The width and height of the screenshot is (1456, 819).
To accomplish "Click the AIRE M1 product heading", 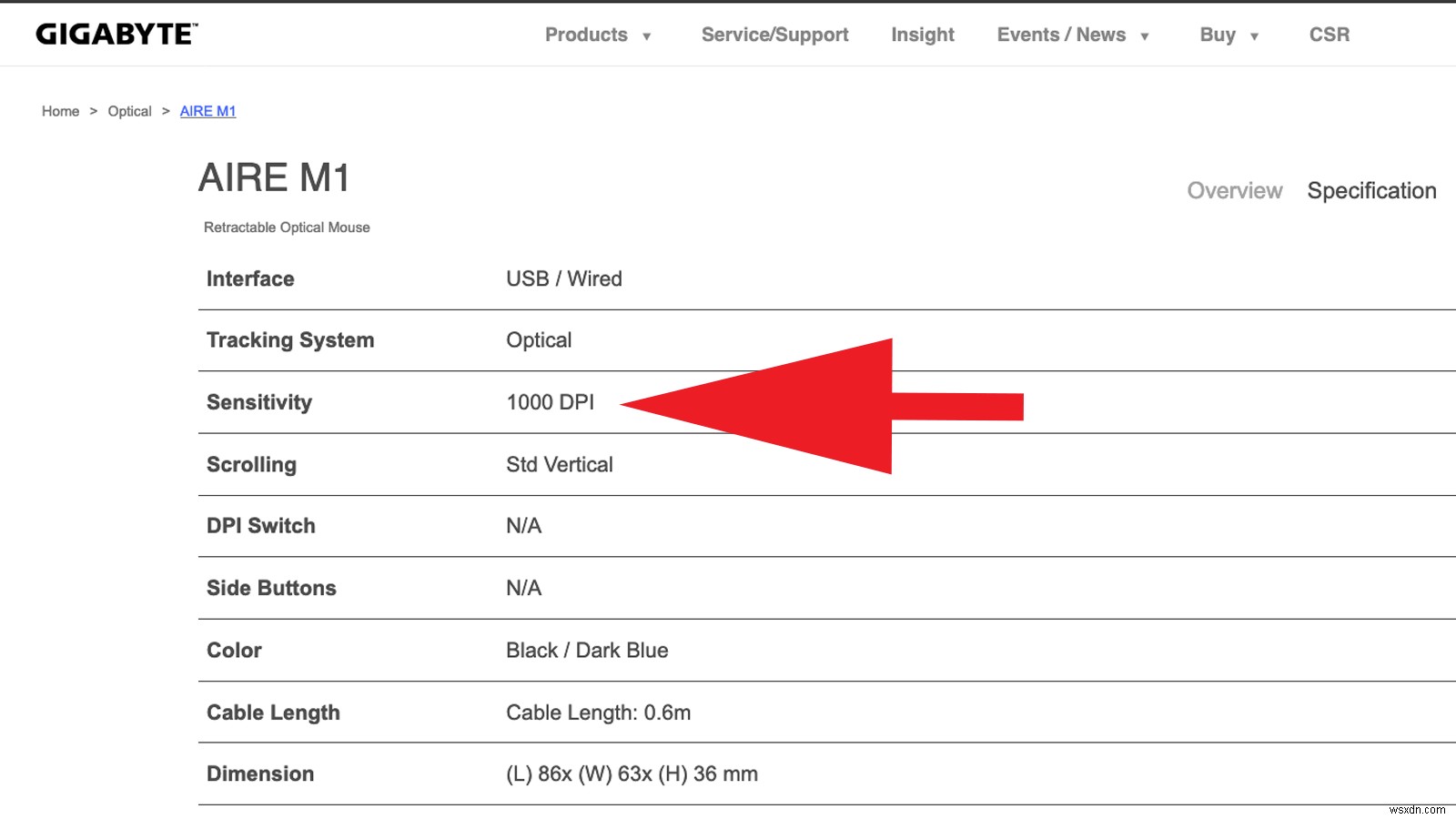I will [x=274, y=177].
